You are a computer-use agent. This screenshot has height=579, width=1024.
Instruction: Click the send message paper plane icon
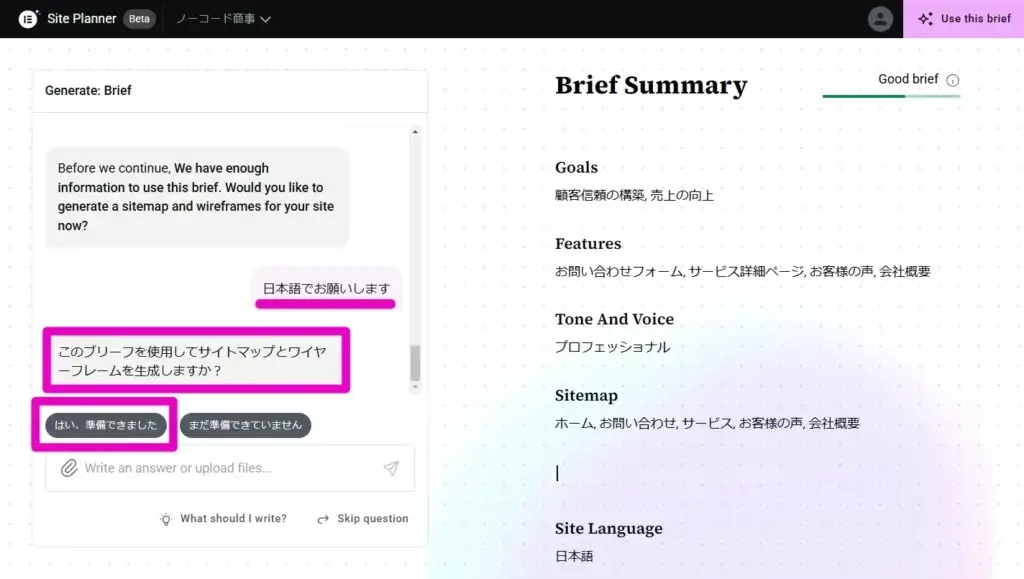click(391, 467)
